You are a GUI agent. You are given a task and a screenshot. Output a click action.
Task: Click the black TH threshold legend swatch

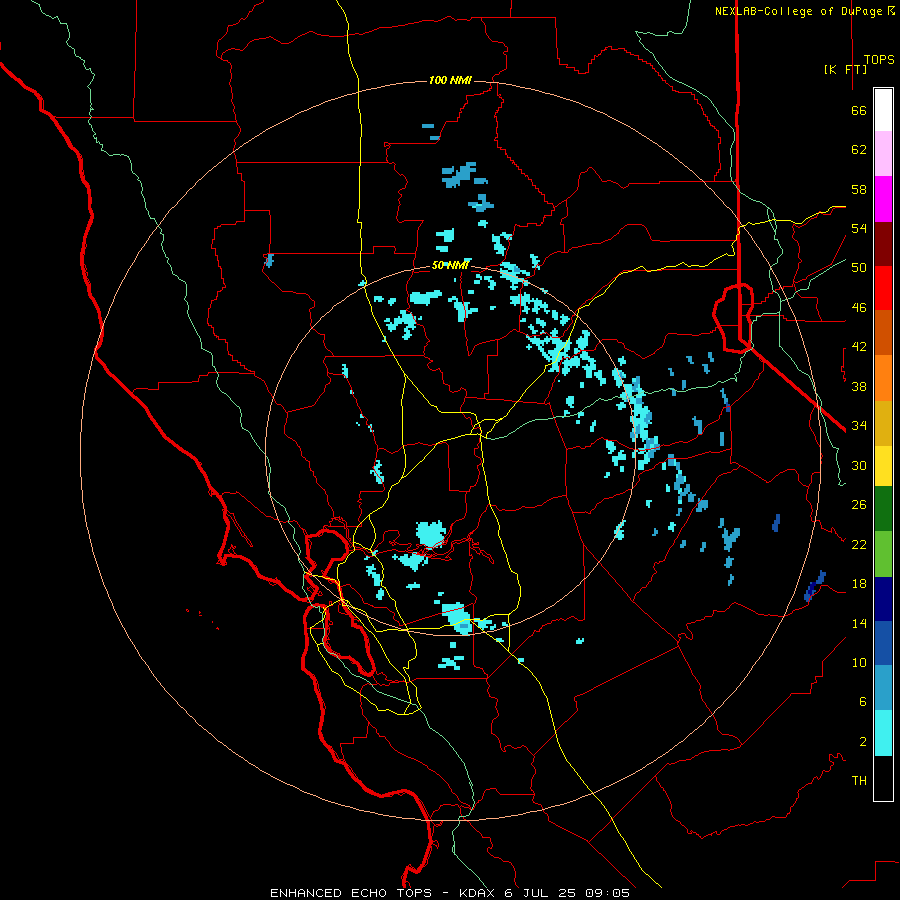pos(883,778)
